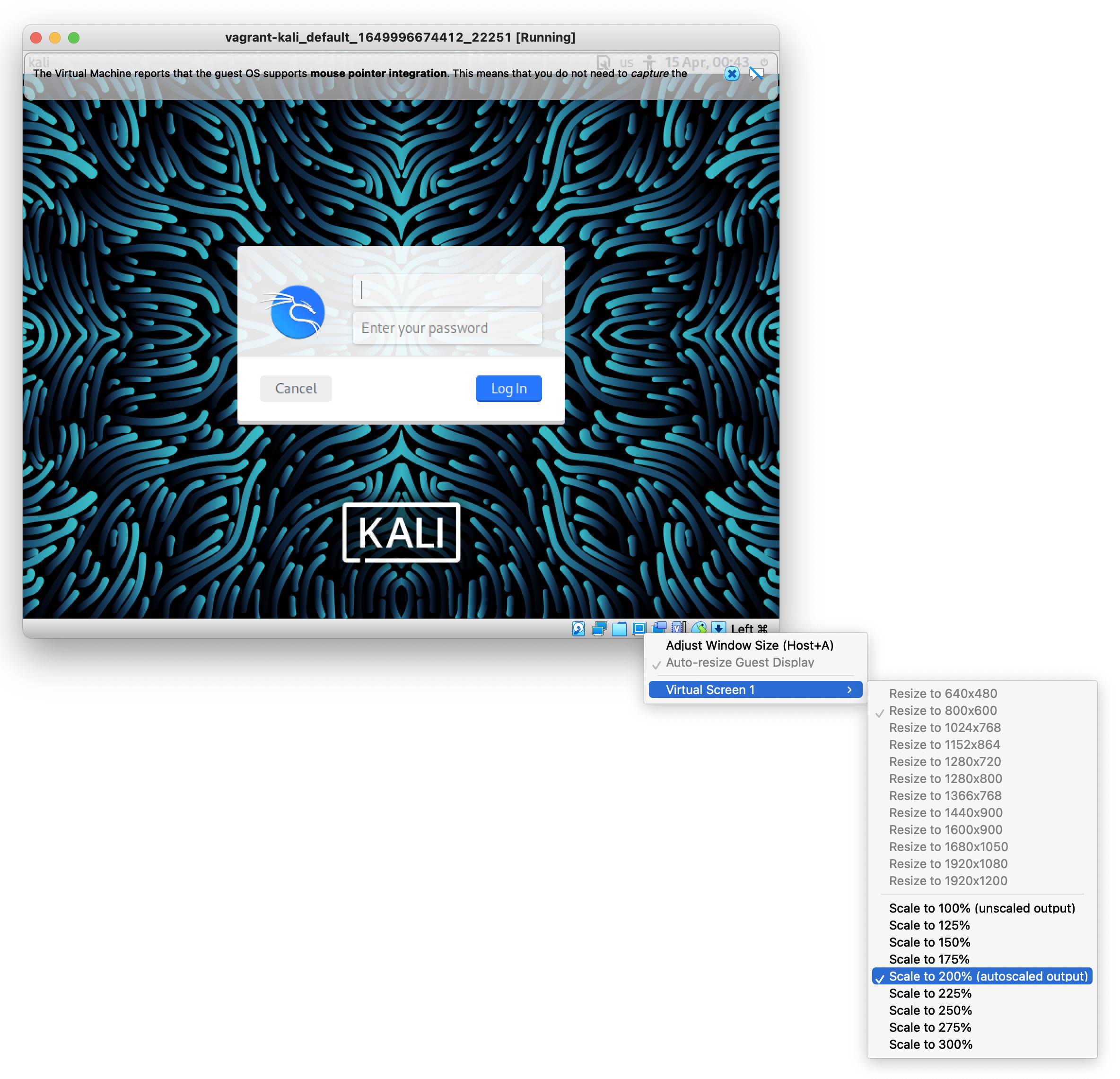Screen dimensions: 1120x1079
Task: Click the hard disk activity status icon
Action: tap(578, 628)
